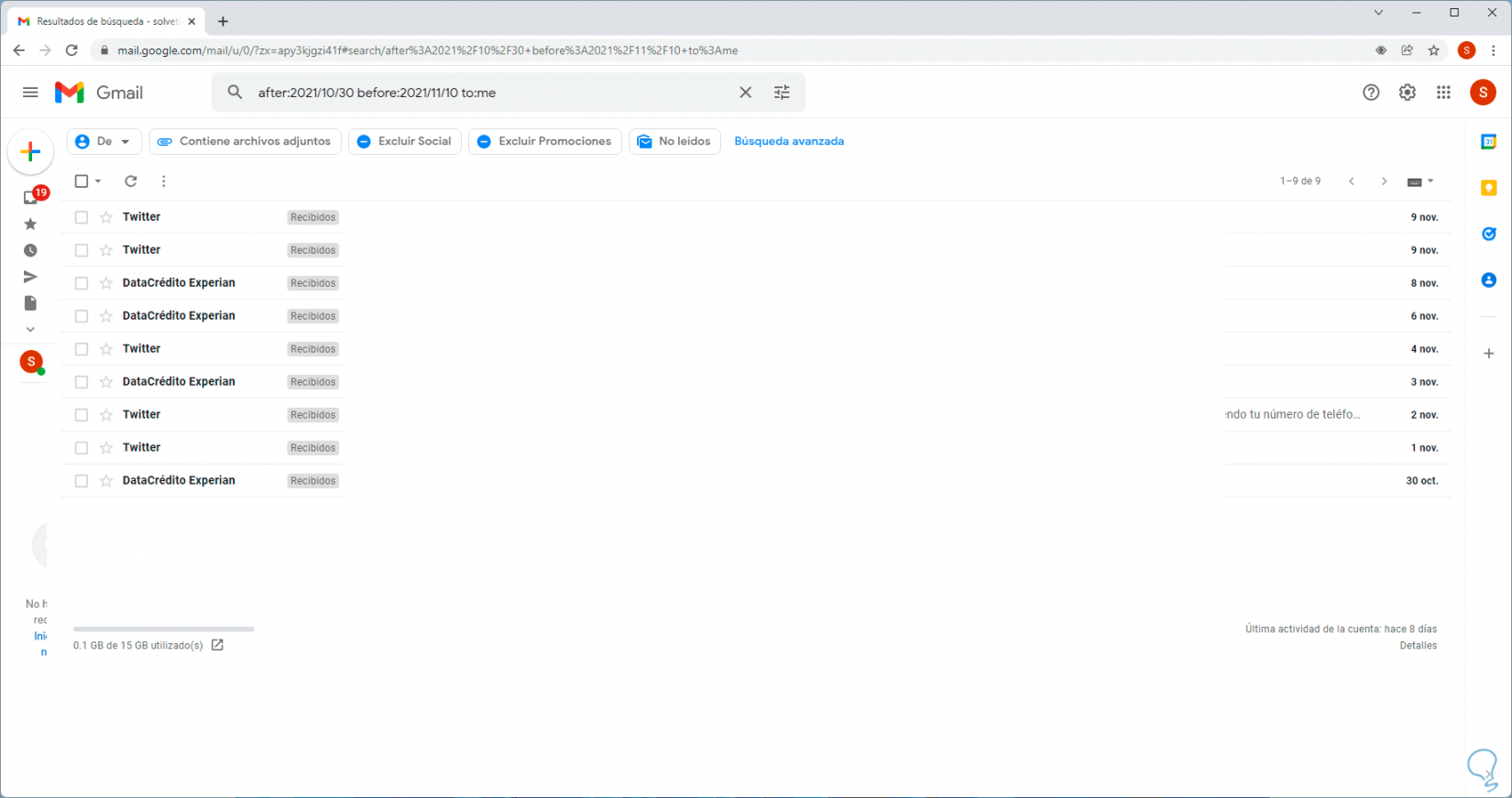Click the Gmail logo
This screenshot has width=1512, height=798.
click(99, 93)
